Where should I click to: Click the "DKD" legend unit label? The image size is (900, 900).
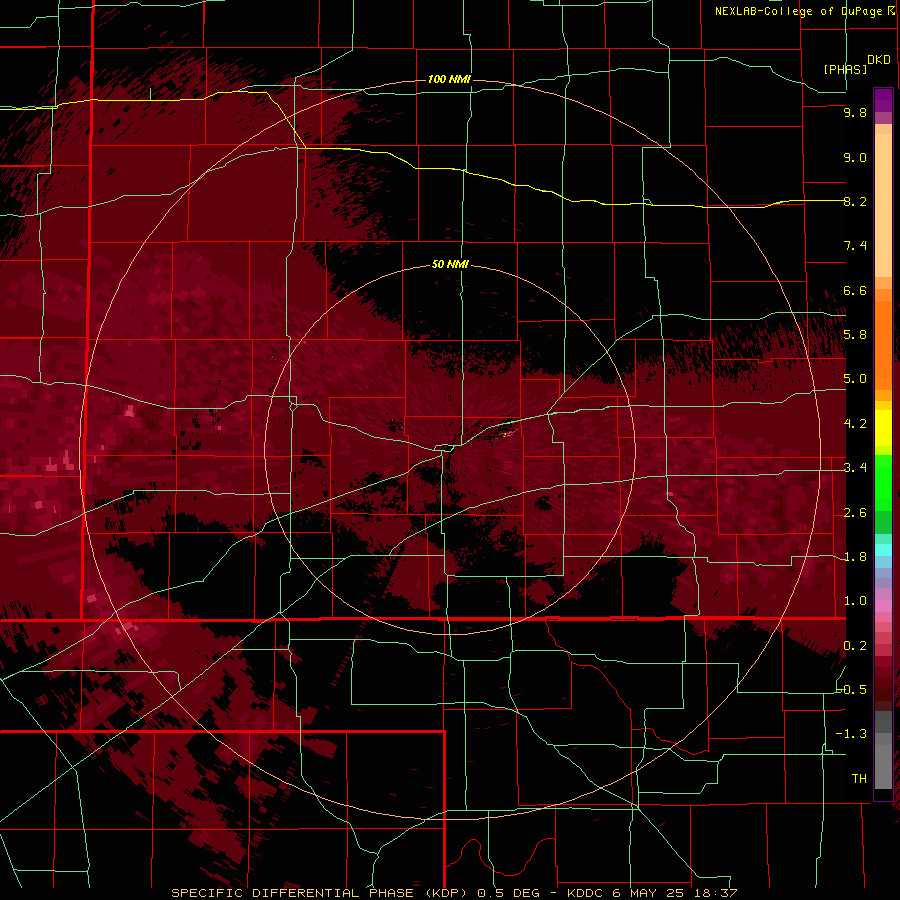tap(878, 60)
